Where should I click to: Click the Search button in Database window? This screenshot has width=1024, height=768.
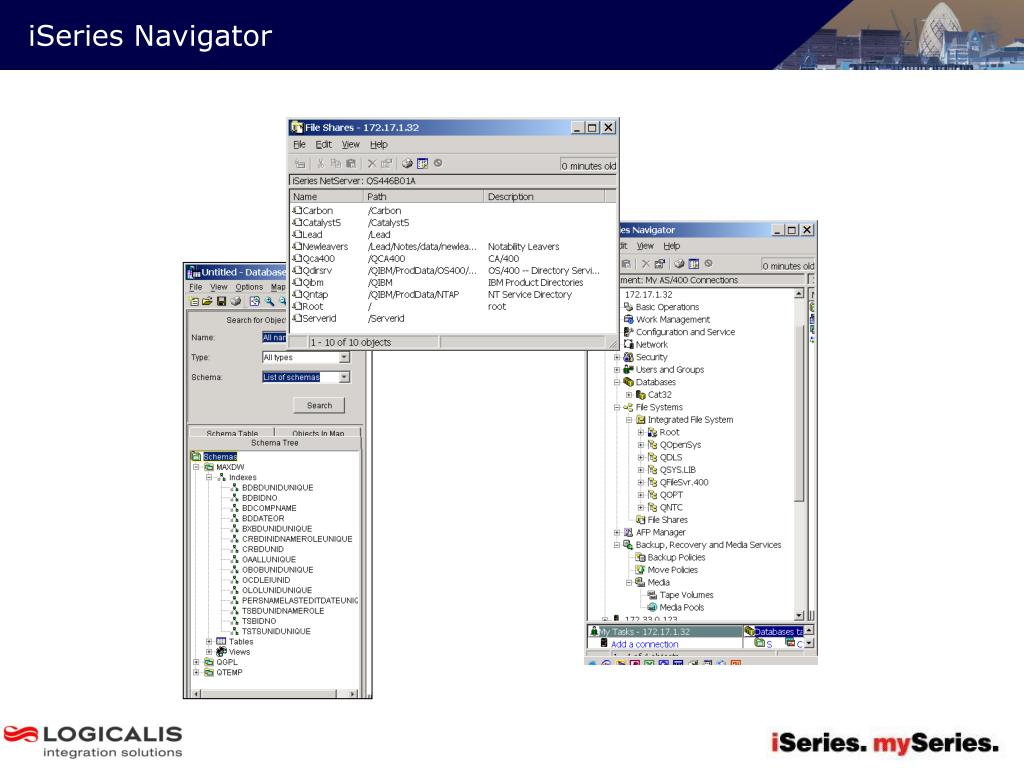click(x=319, y=406)
